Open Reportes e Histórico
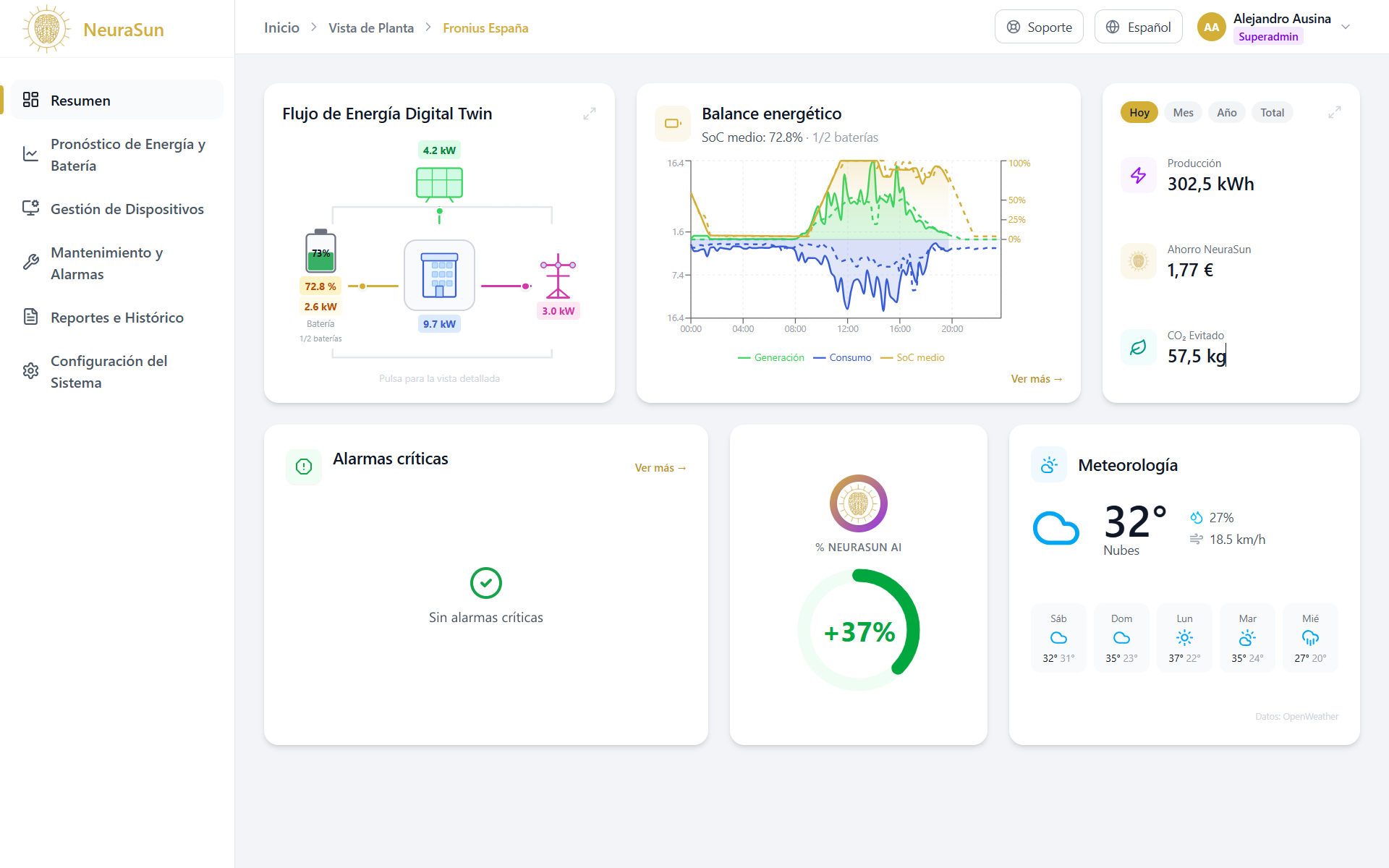 click(x=117, y=317)
